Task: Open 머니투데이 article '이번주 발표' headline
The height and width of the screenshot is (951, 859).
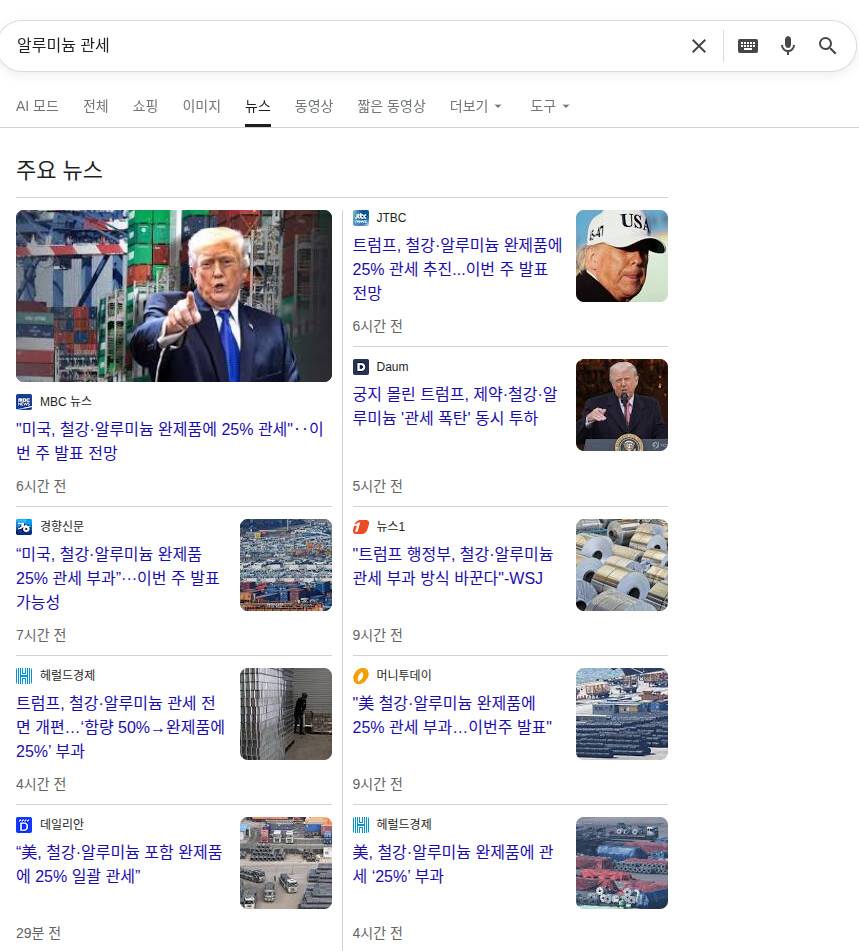Action: (x=453, y=714)
